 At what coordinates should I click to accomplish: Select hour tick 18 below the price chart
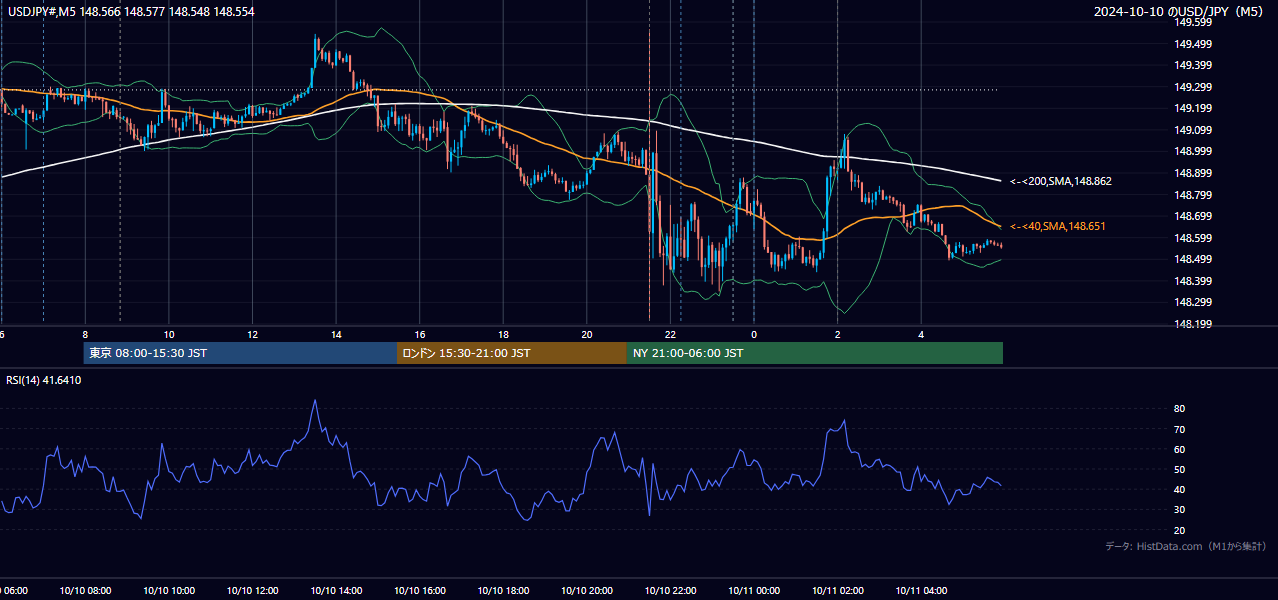click(x=503, y=334)
